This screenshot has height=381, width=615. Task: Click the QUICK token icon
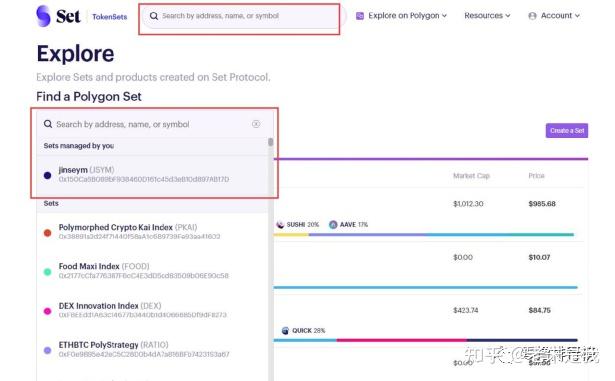tap(286, 330)
